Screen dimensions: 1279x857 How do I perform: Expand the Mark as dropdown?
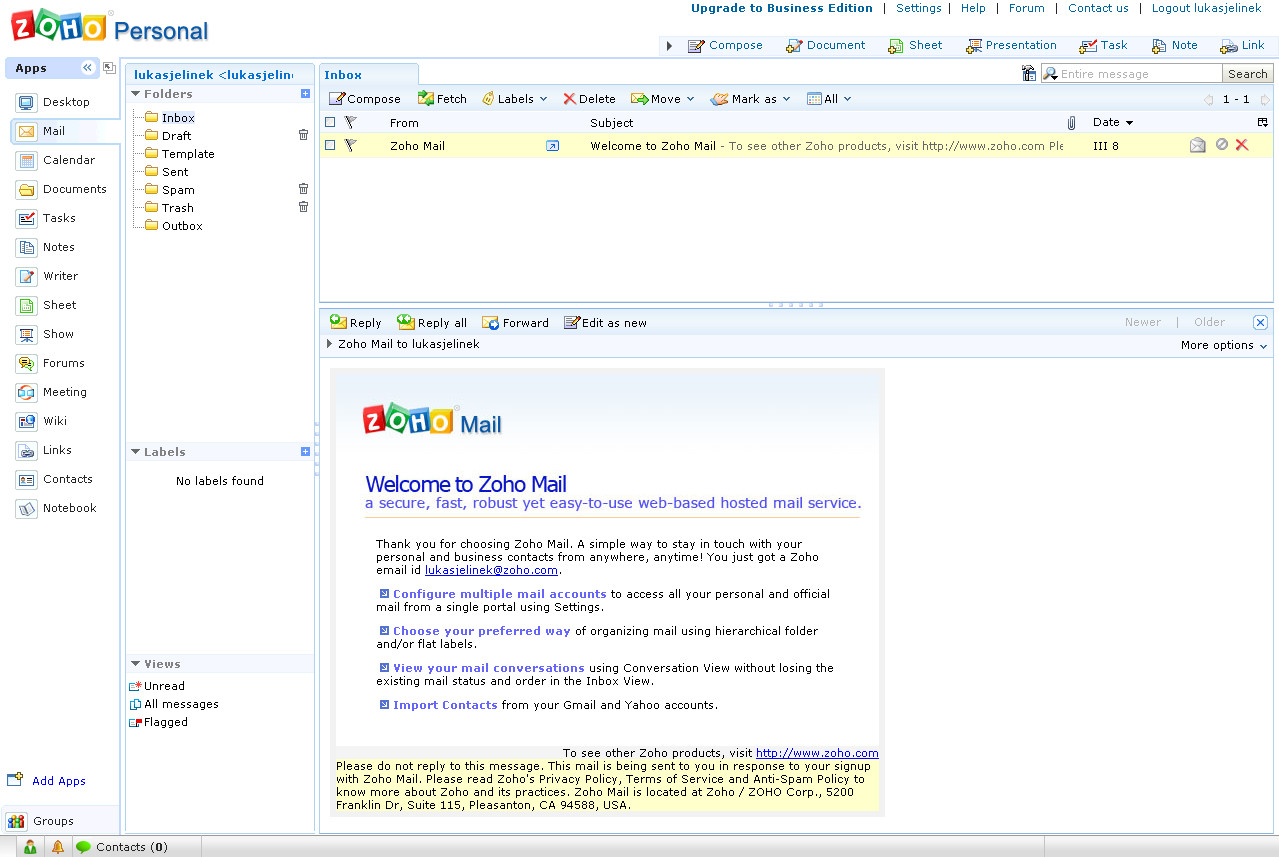[x=751, y=99]
